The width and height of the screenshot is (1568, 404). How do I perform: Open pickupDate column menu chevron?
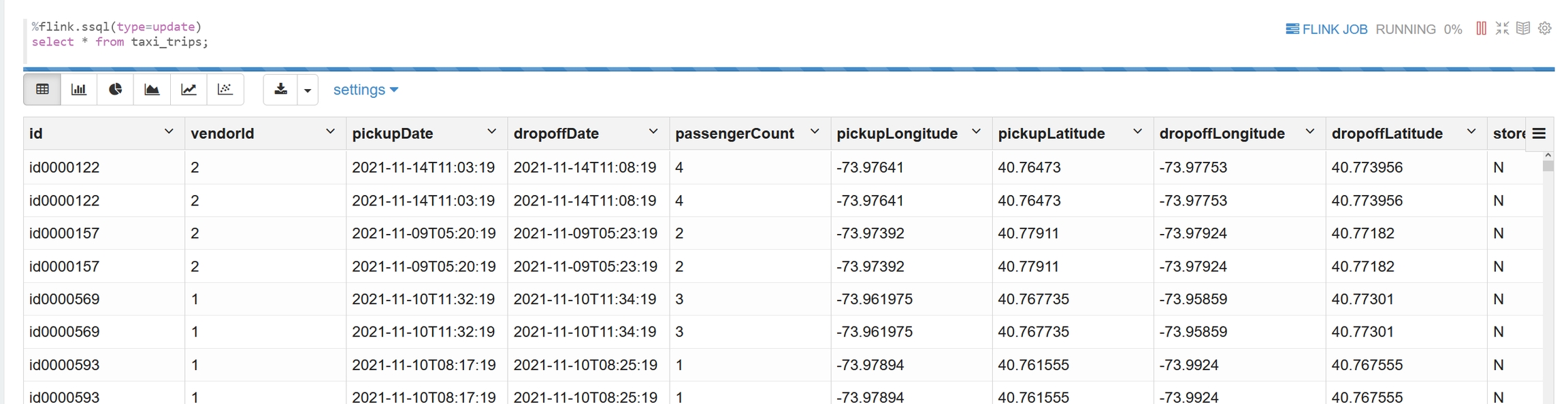click(491, 132)
